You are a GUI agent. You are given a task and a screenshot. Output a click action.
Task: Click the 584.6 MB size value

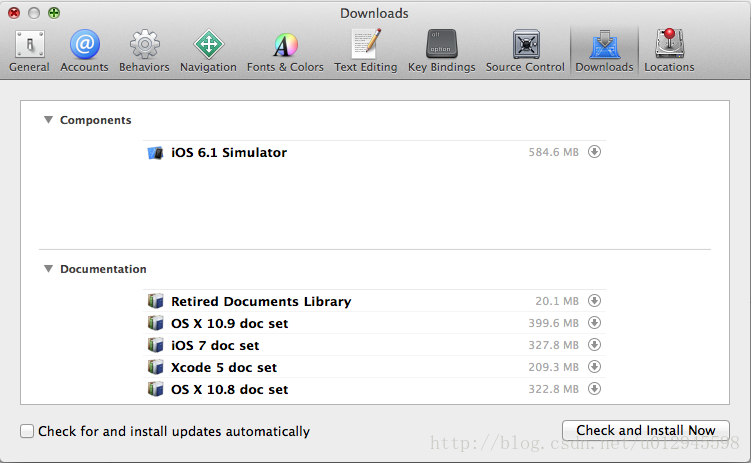tap(553, 152)
